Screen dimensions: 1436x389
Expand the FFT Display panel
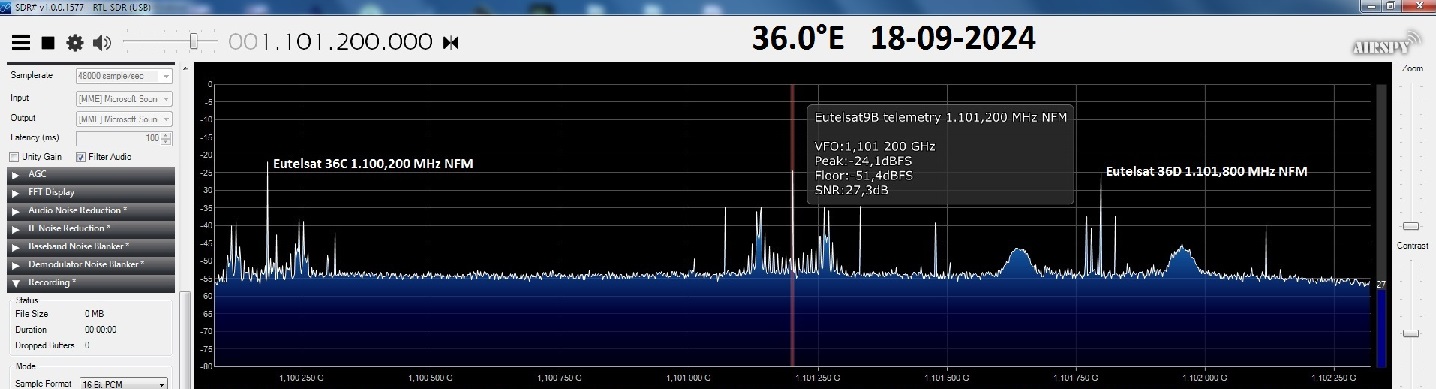click(x=91, y=192)
